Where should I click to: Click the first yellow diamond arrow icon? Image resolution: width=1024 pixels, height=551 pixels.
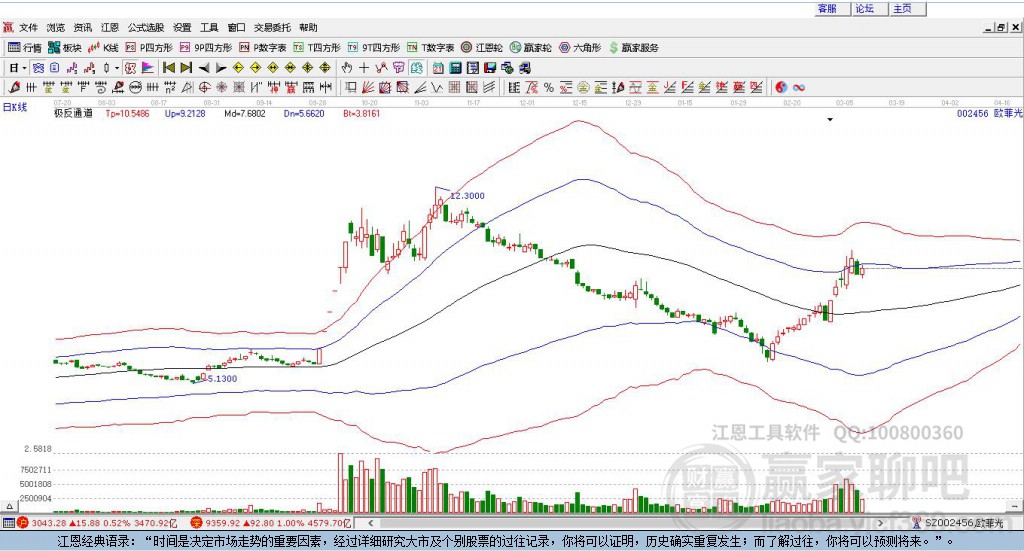tap(238, 68)
